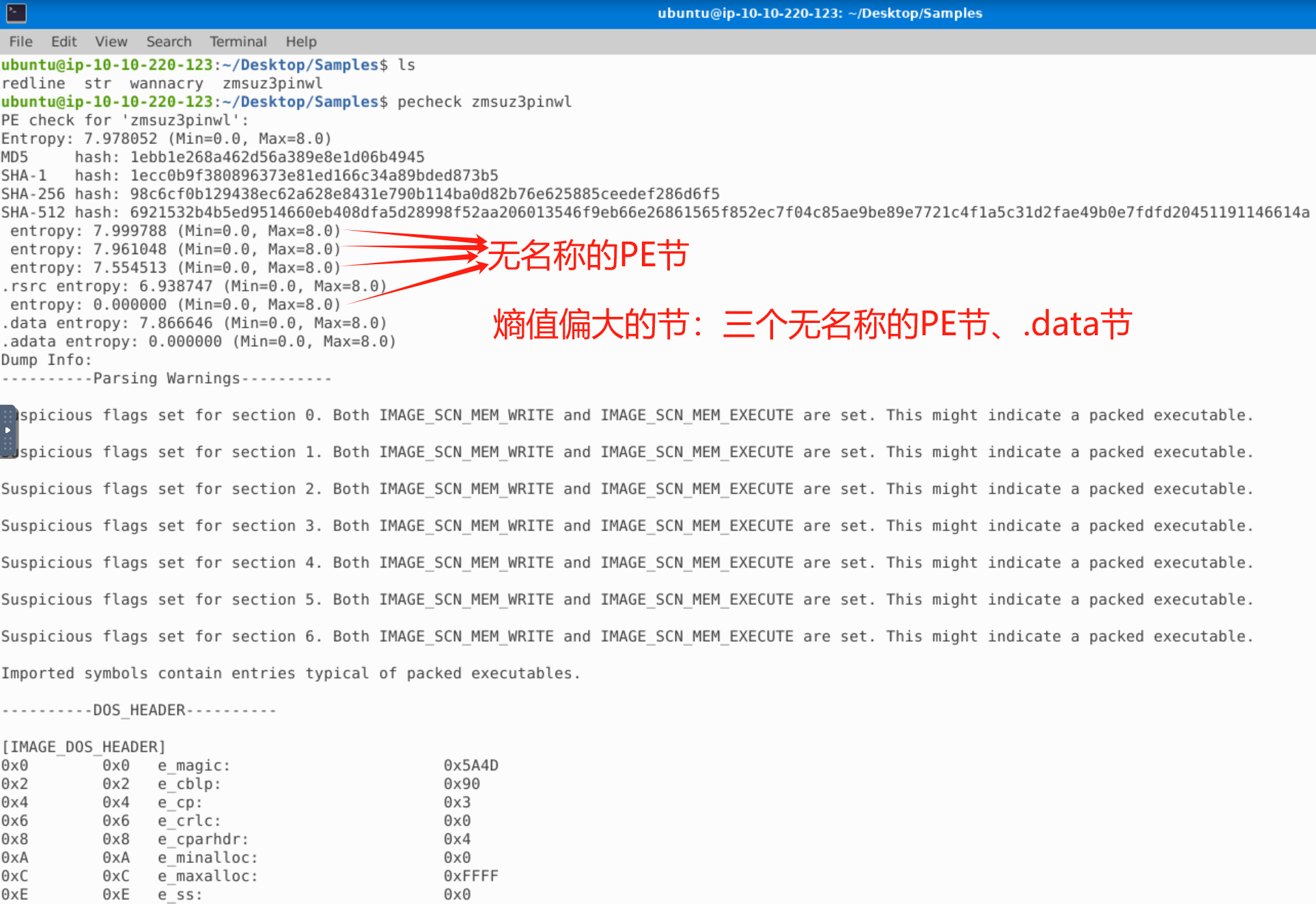Click the '.adata entropy: 0.000000' line
The image size is (1316, 904).
pyautogui.click(x=199, y=341)
